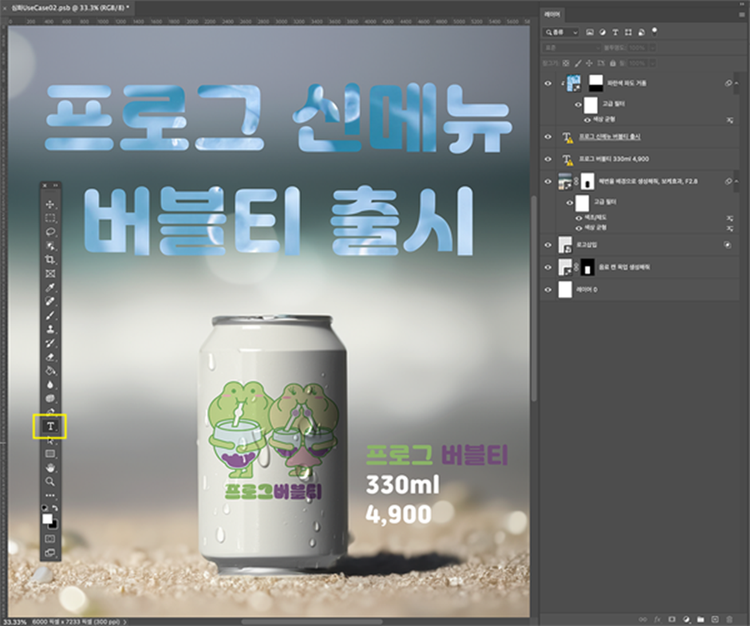Select the Paint Bucket tool
Screen dimensions: 750x626
click(50, 371)
